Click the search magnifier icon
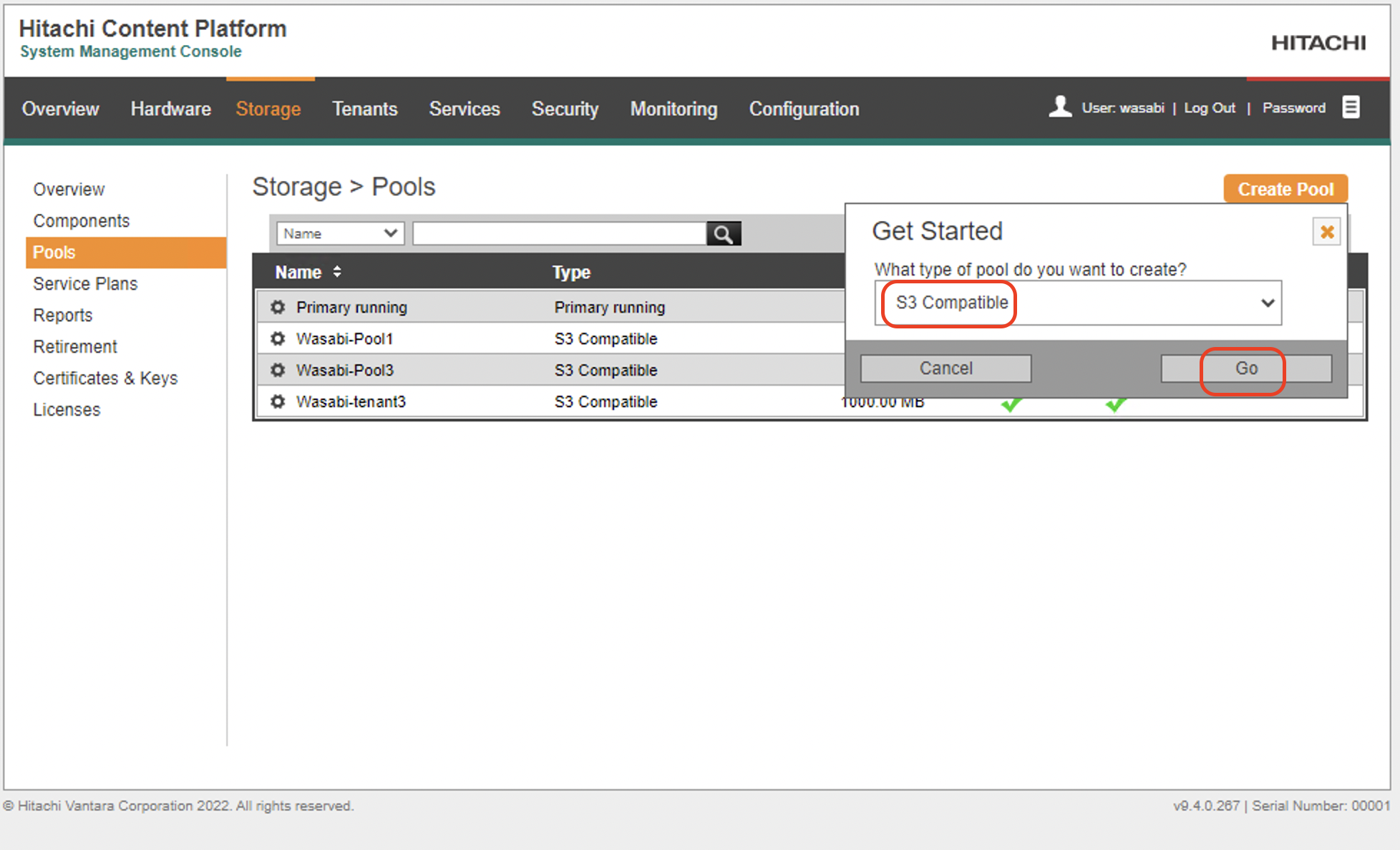 click(x=724, y=234)
